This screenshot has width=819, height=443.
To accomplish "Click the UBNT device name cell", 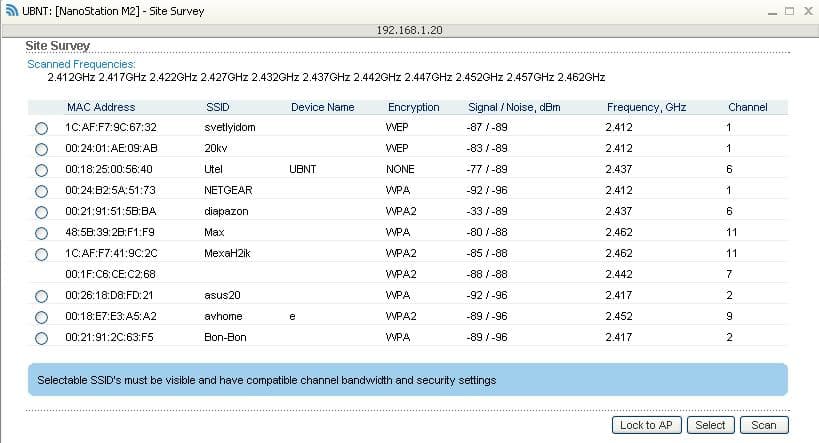I will coord(302,169).
